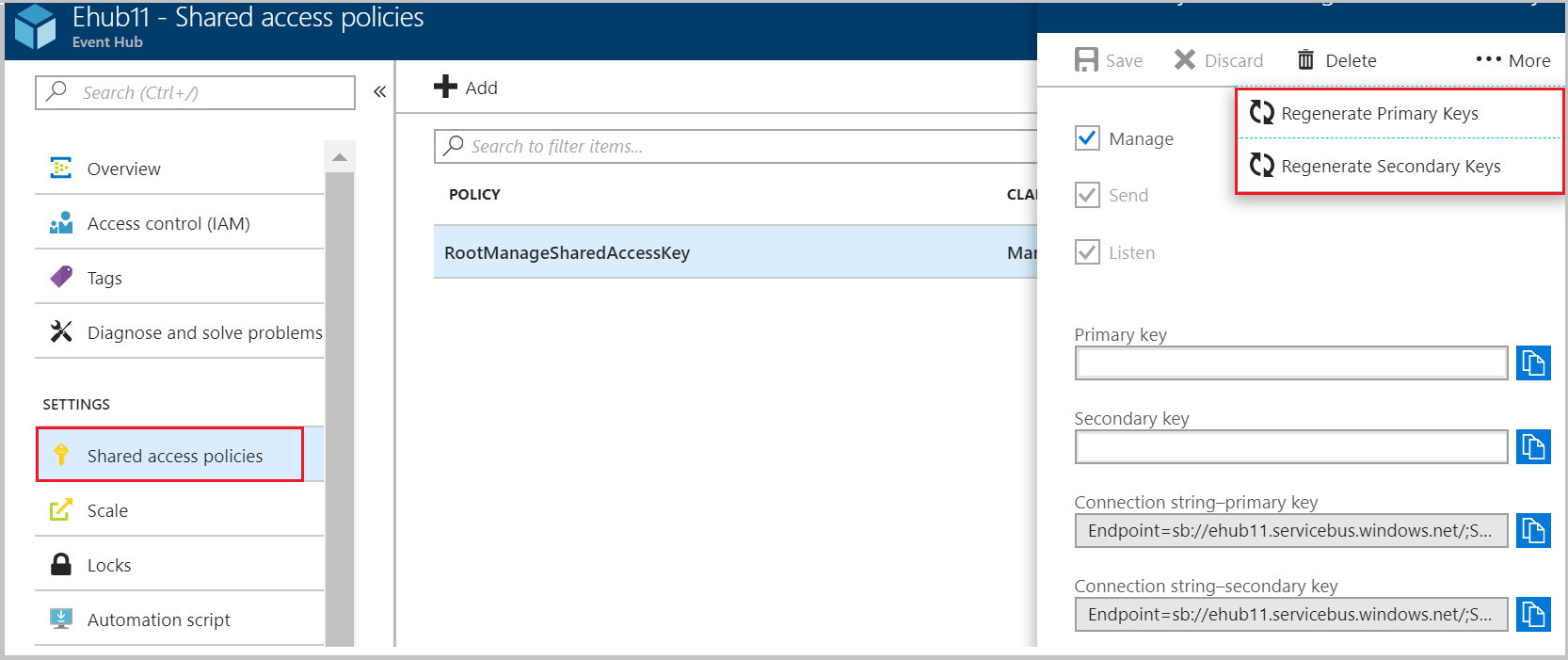This screenshot has width=1568, height=660.
Task: Copy the Connection string–secondary key
Action: point(1533,614)
